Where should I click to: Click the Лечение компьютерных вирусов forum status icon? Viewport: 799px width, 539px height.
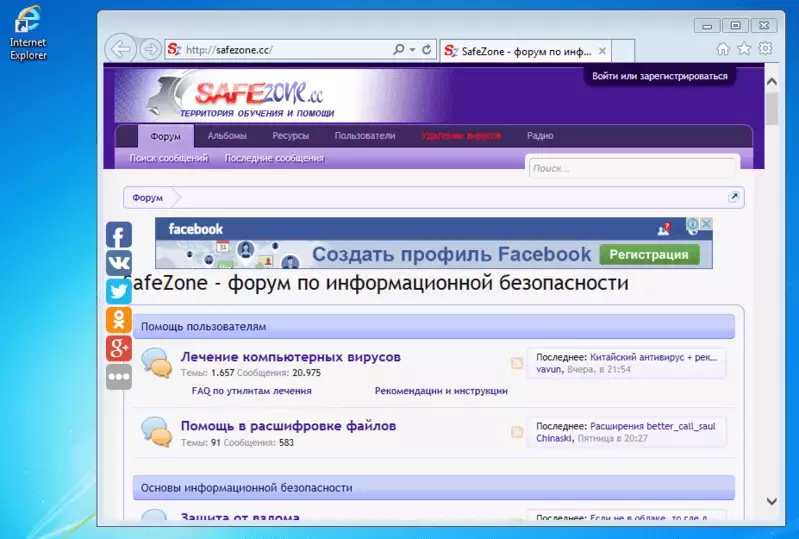coord(156,363)
